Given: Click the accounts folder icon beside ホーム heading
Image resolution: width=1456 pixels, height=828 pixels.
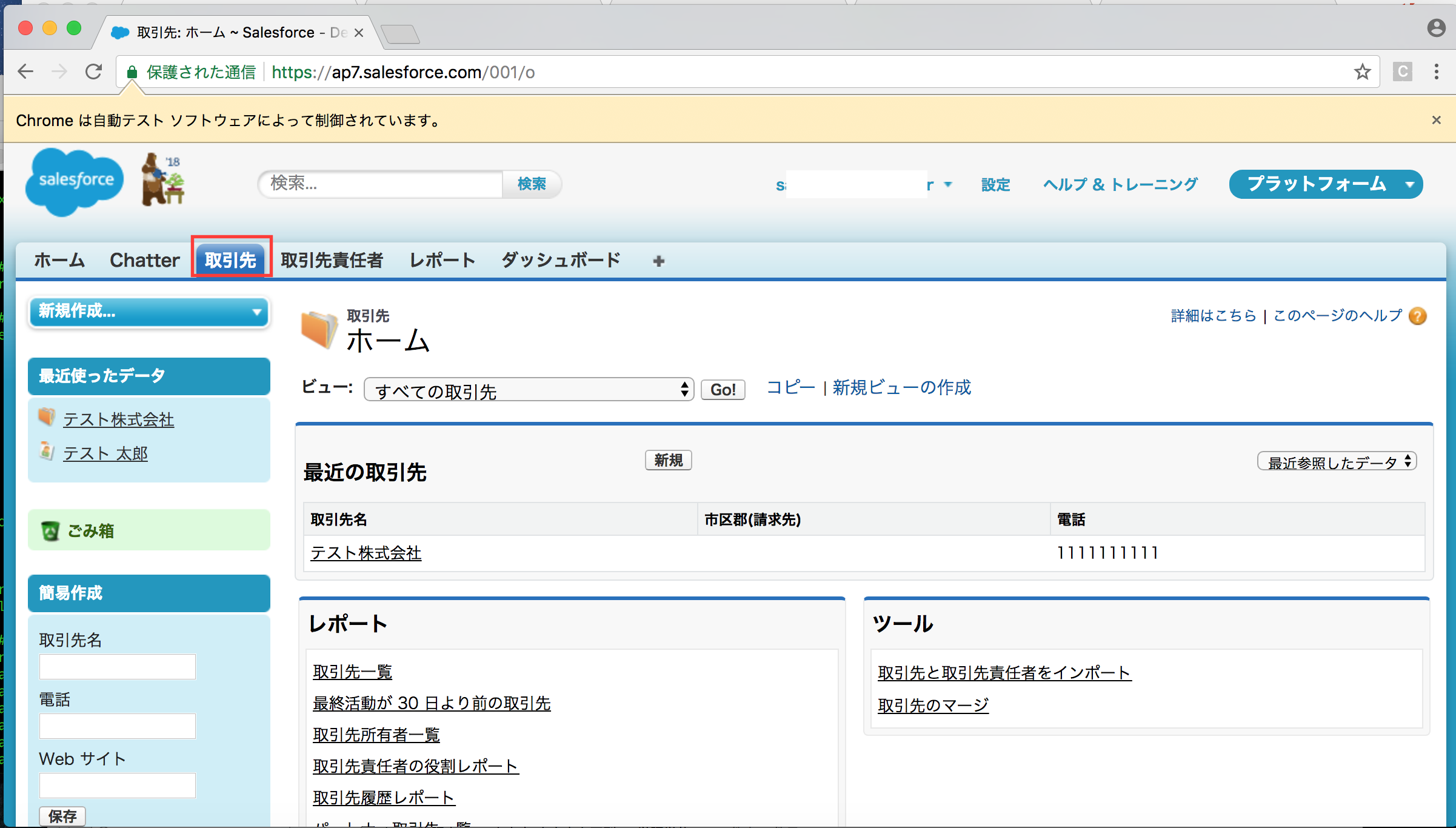Looking at the screenshot, I should click(319, 330).
